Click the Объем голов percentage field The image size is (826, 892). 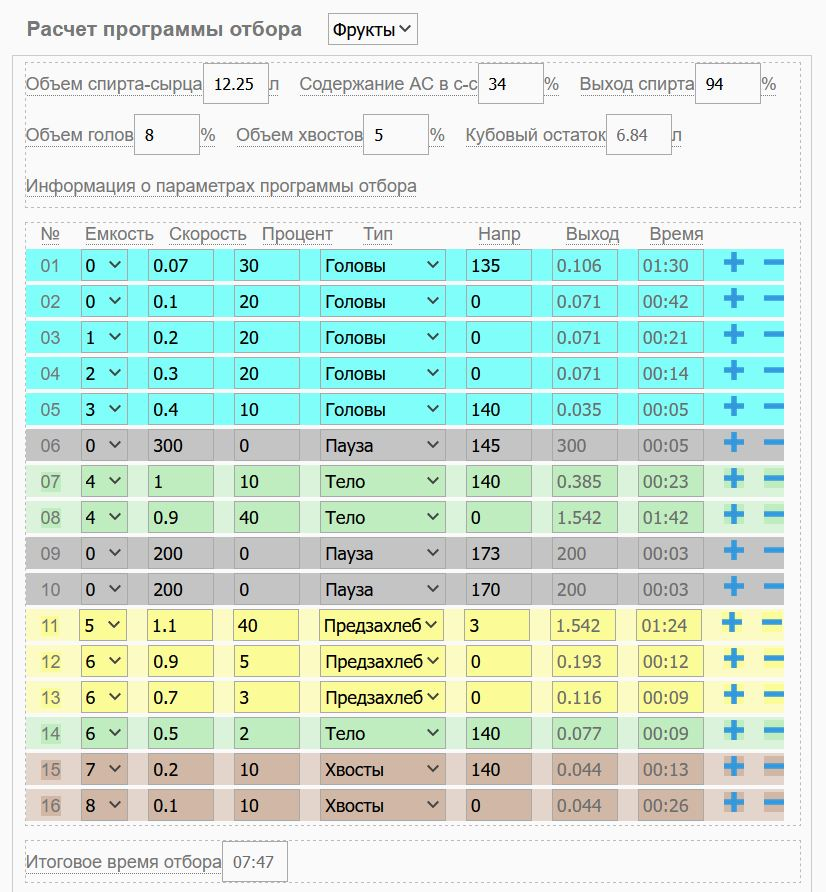coord(167,135)
